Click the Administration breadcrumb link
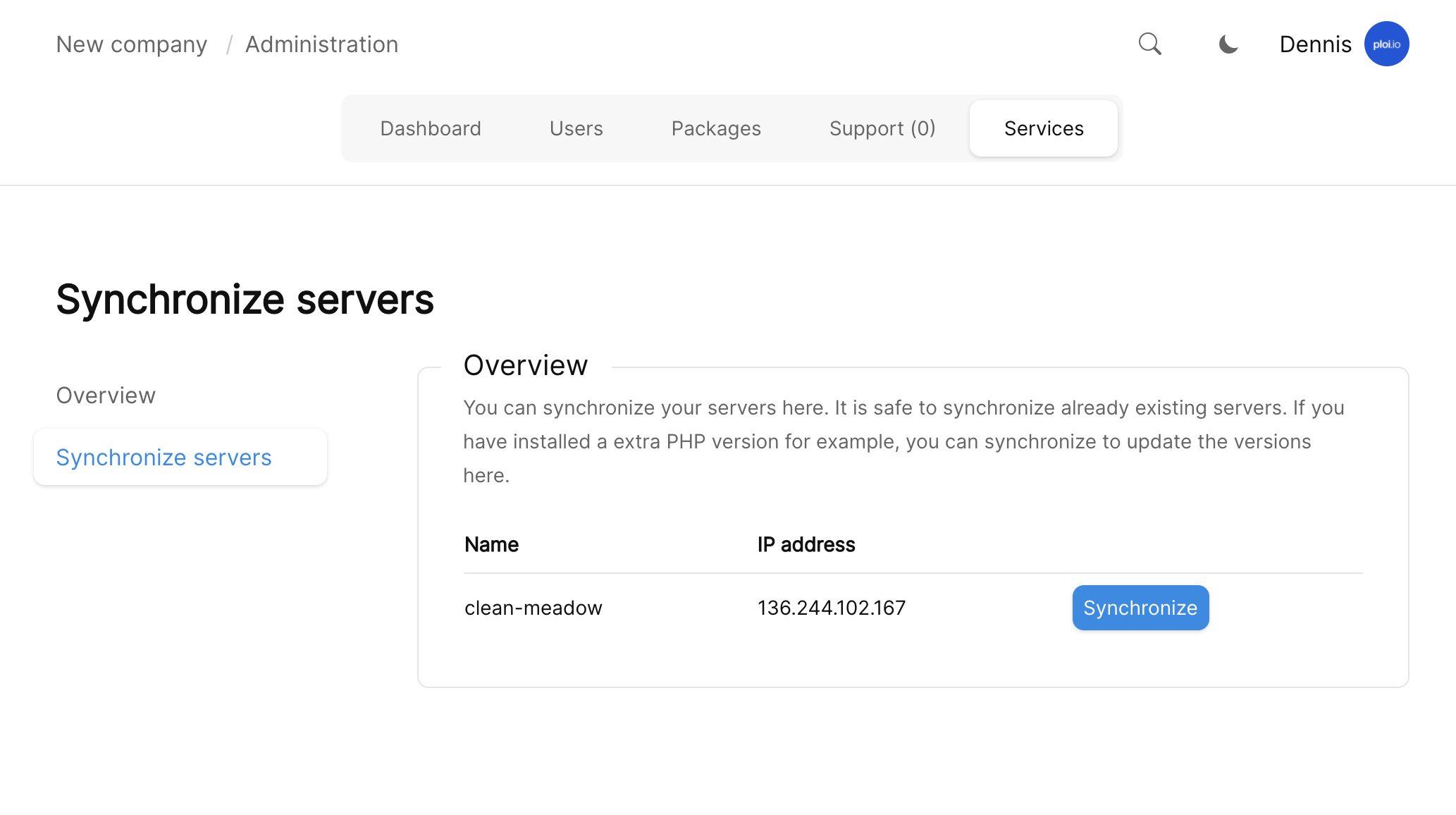 click(x=321, y=44)
